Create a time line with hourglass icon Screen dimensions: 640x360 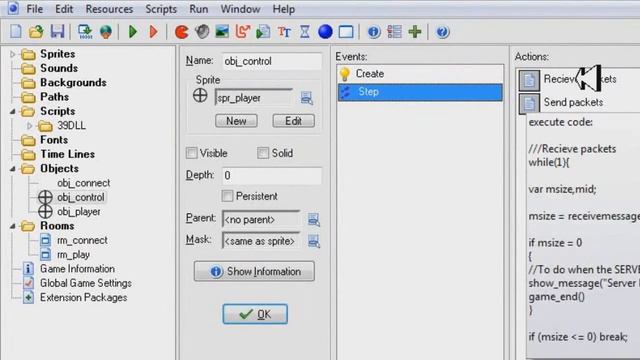(304, 31)
